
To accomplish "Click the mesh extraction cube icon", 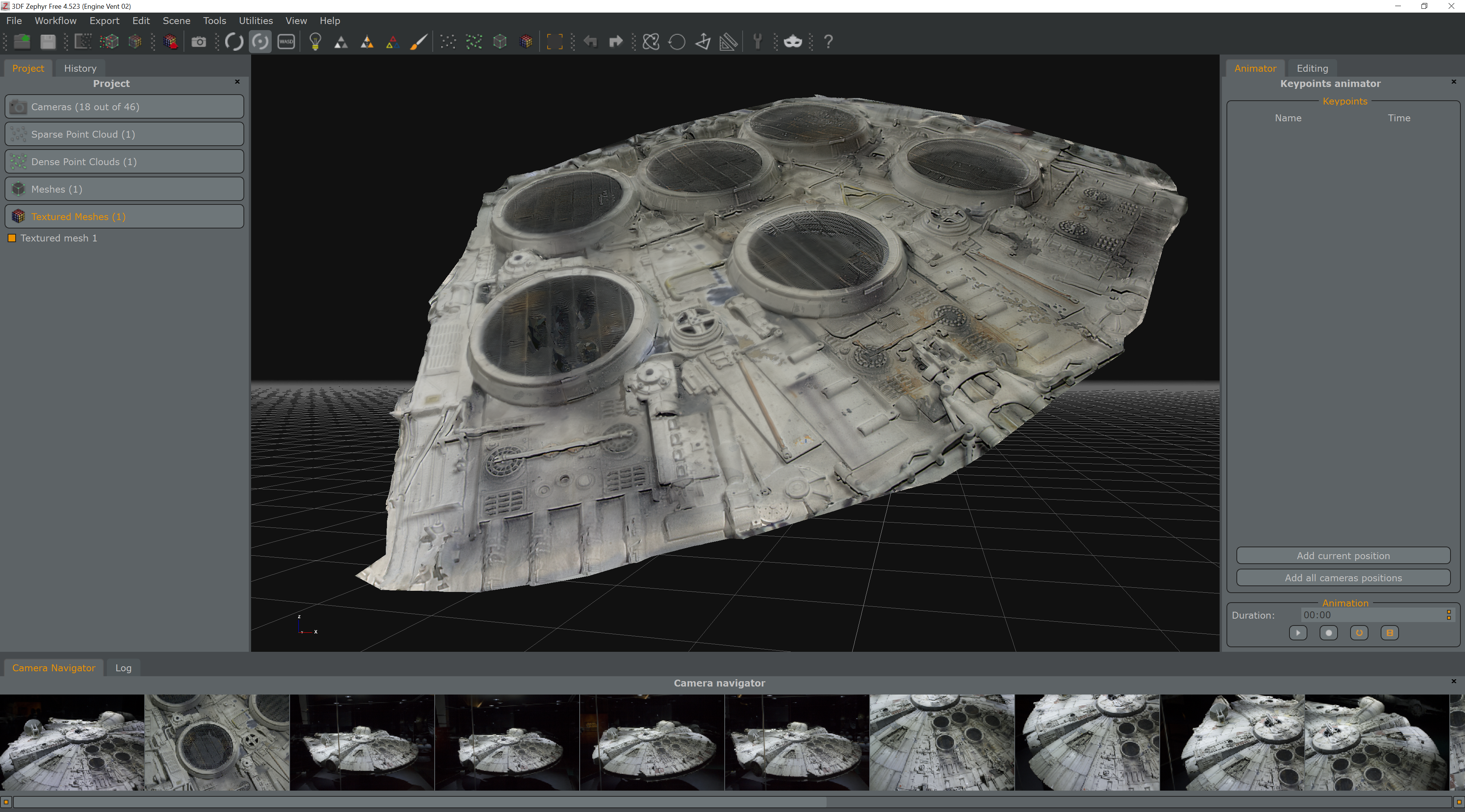I will 109,42.
